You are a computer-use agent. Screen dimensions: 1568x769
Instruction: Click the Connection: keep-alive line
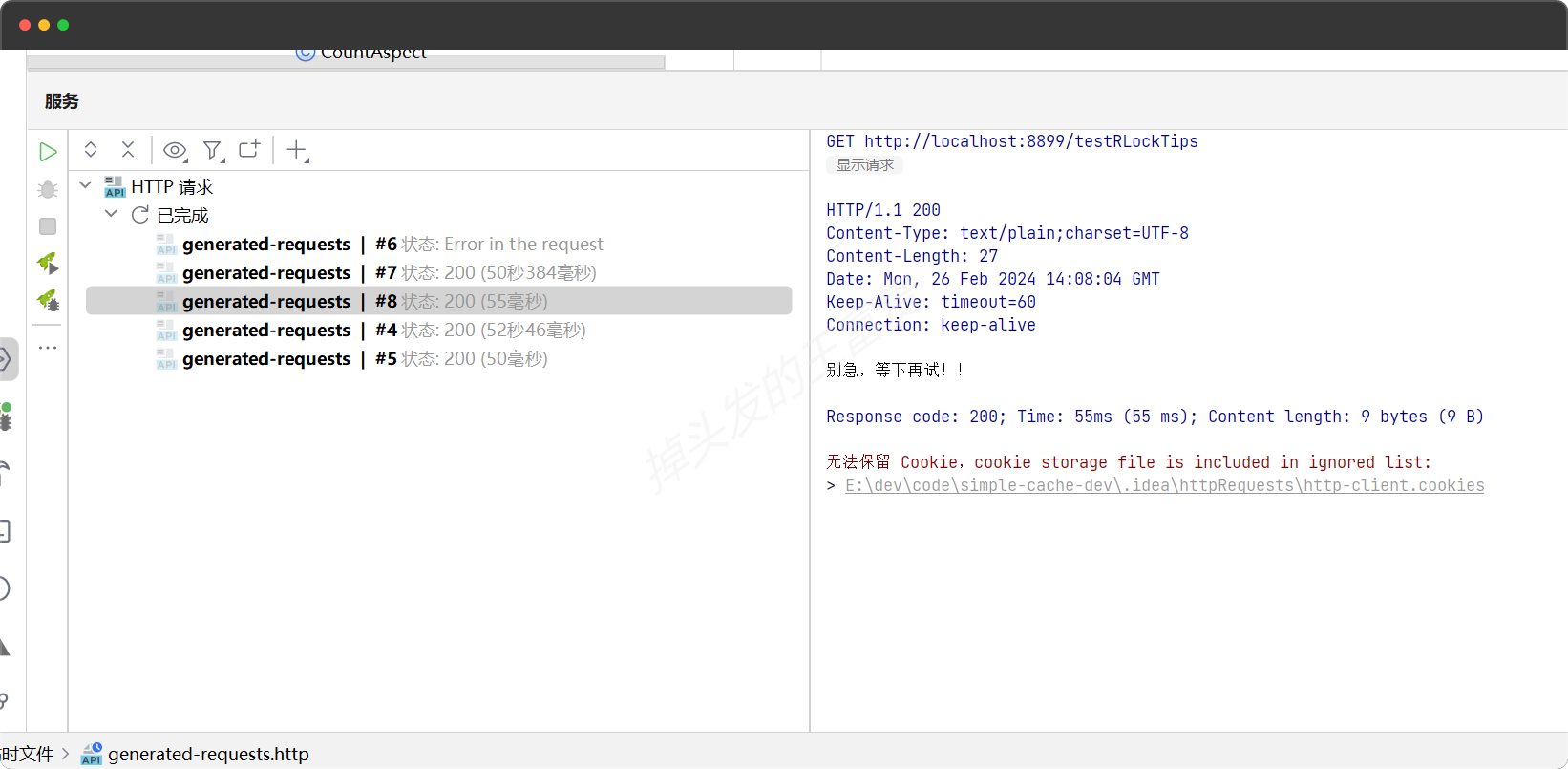coord(931,325)
